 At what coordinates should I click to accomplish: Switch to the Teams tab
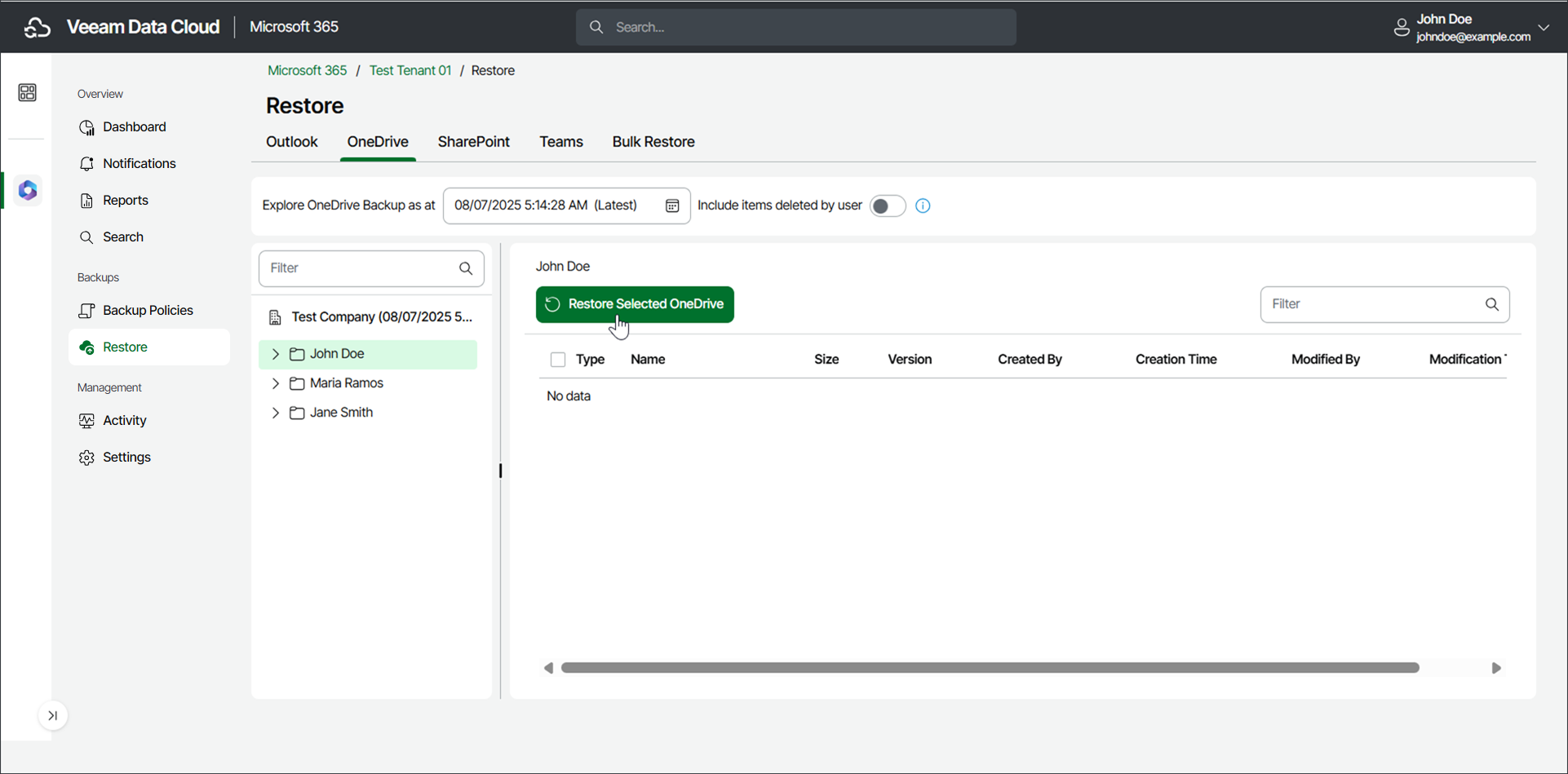coord(561,142)
